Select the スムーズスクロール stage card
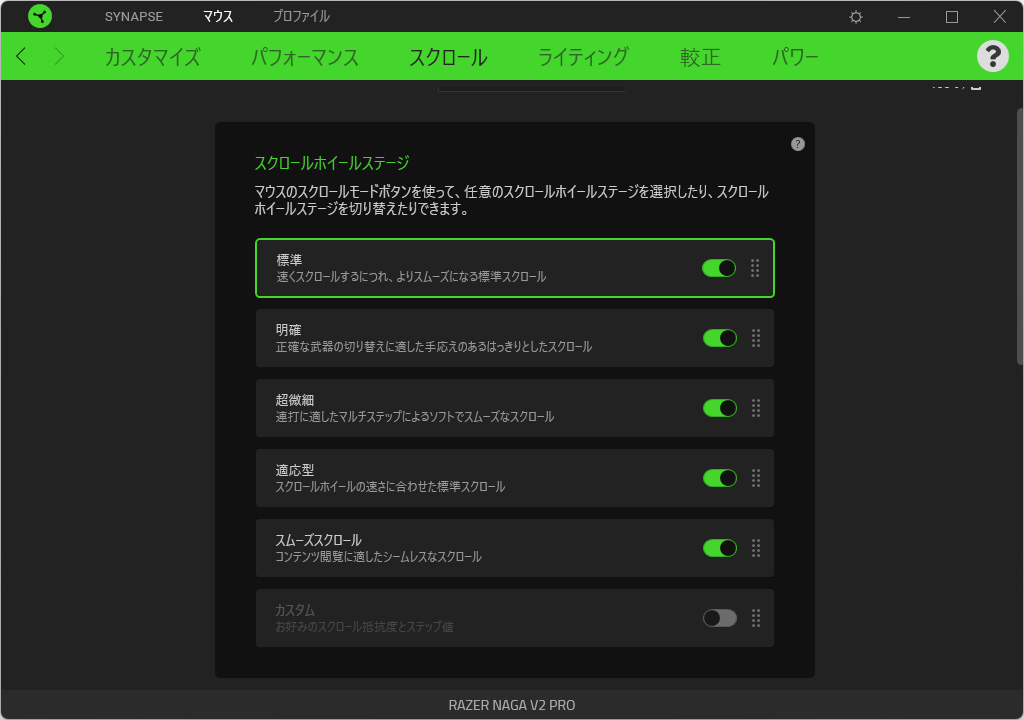Screen dimensions: 1024x720 pyautogui.click(x=515, y=548)
